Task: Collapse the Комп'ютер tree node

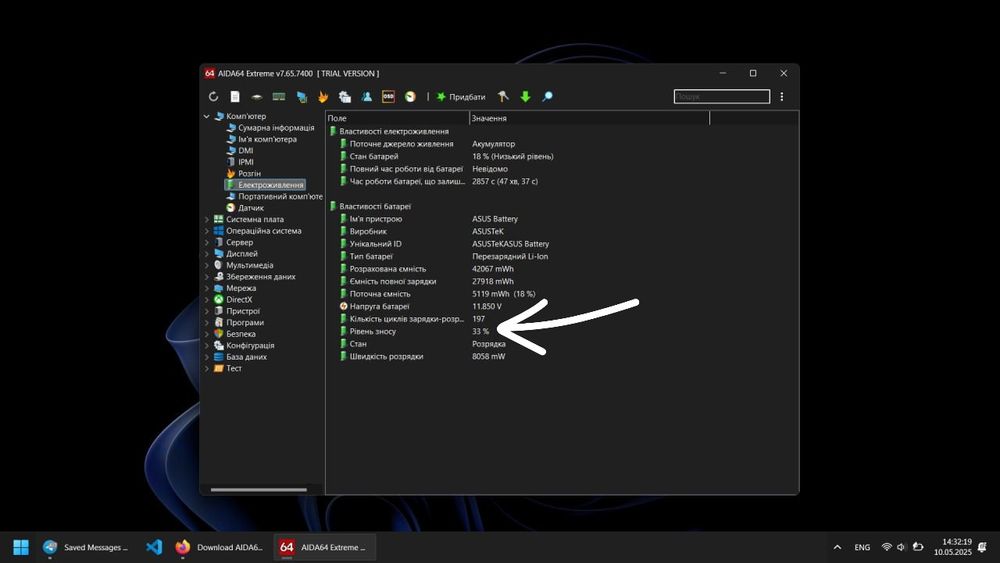Action: [x=207, y=116]
